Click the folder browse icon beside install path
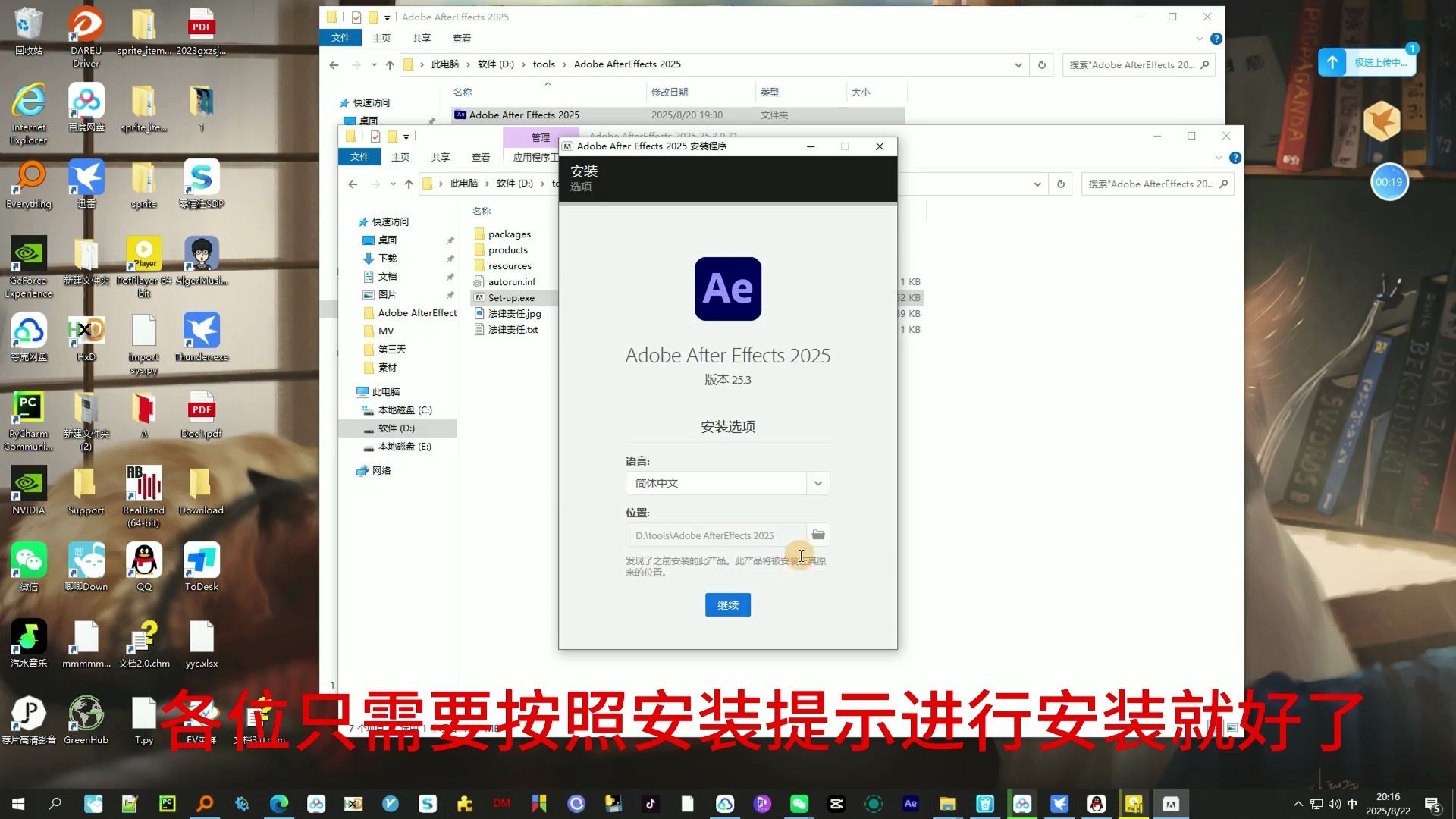 click(817, 535)
